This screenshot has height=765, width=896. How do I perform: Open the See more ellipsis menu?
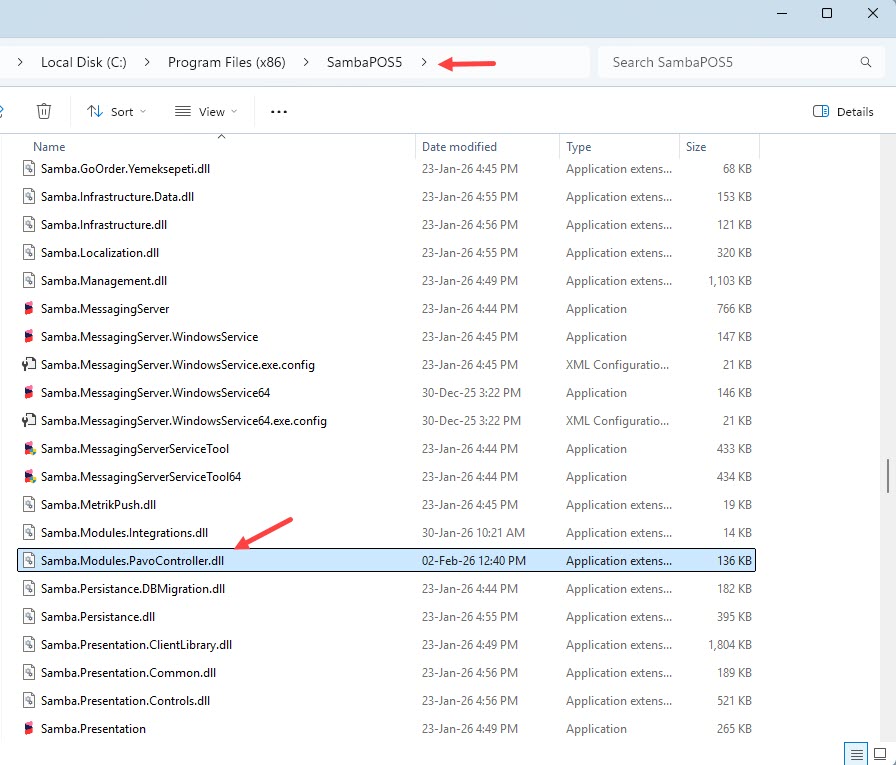click(x=279, y=111)
